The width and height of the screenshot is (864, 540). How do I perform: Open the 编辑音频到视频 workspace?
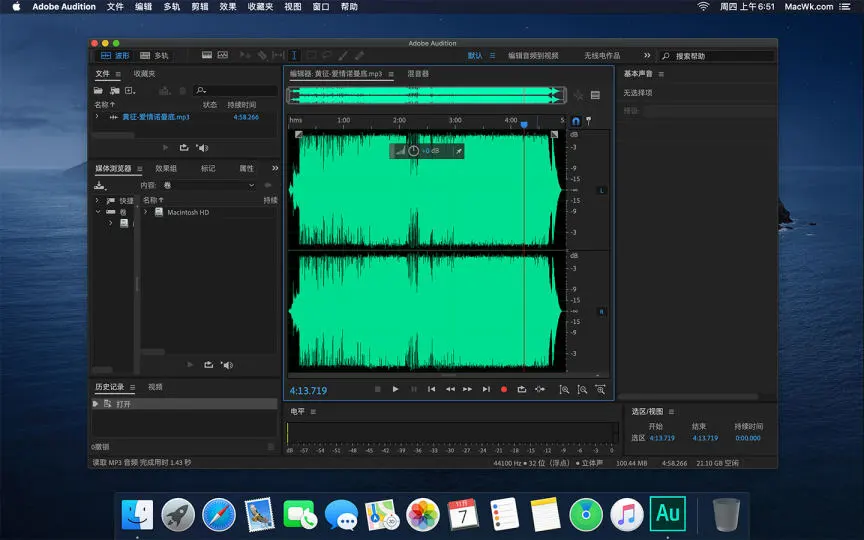point(533,56)
